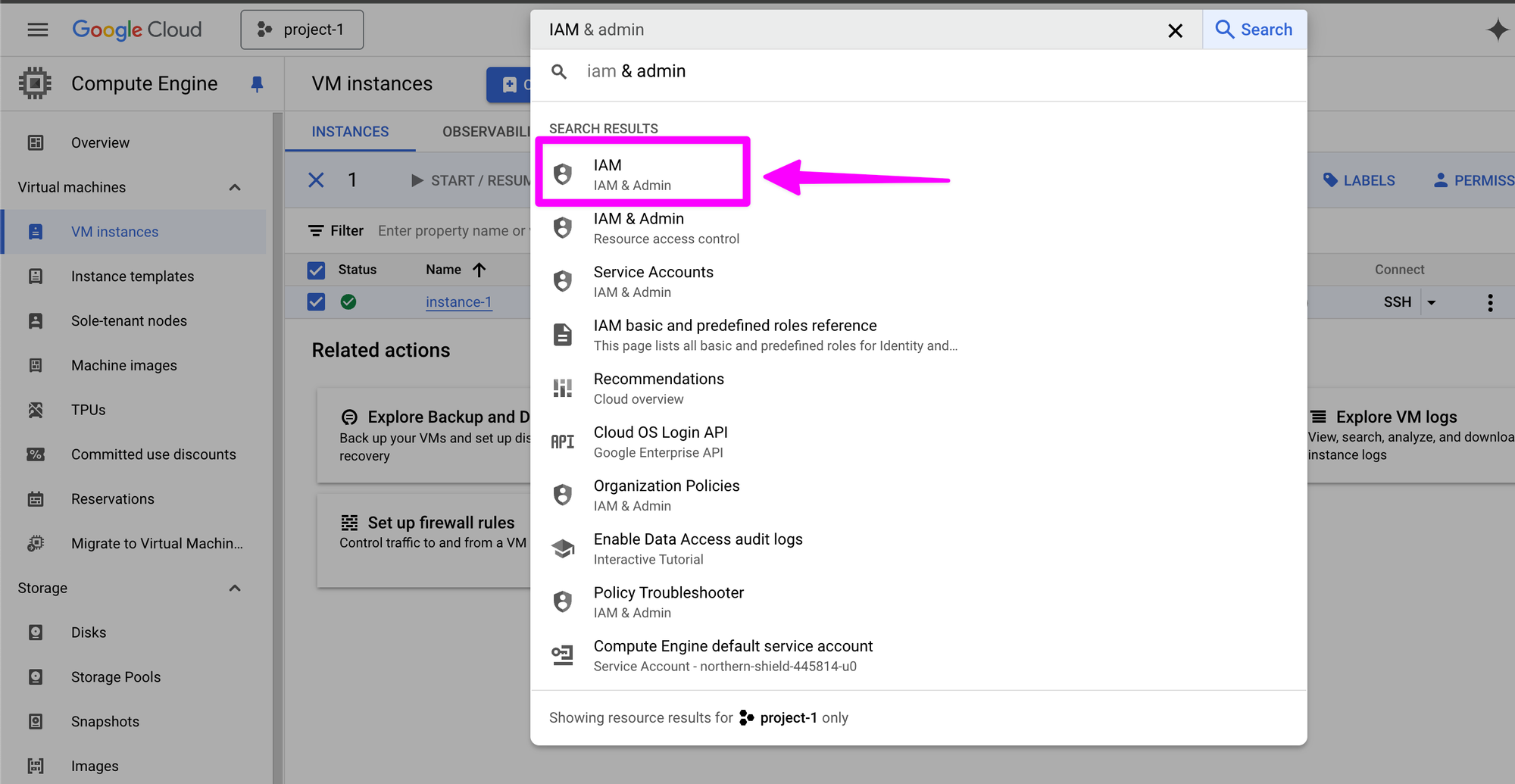Screen dimensions: 1515x784
Task: Click the Compute Engine chip icon
Action: pos(35,83)
